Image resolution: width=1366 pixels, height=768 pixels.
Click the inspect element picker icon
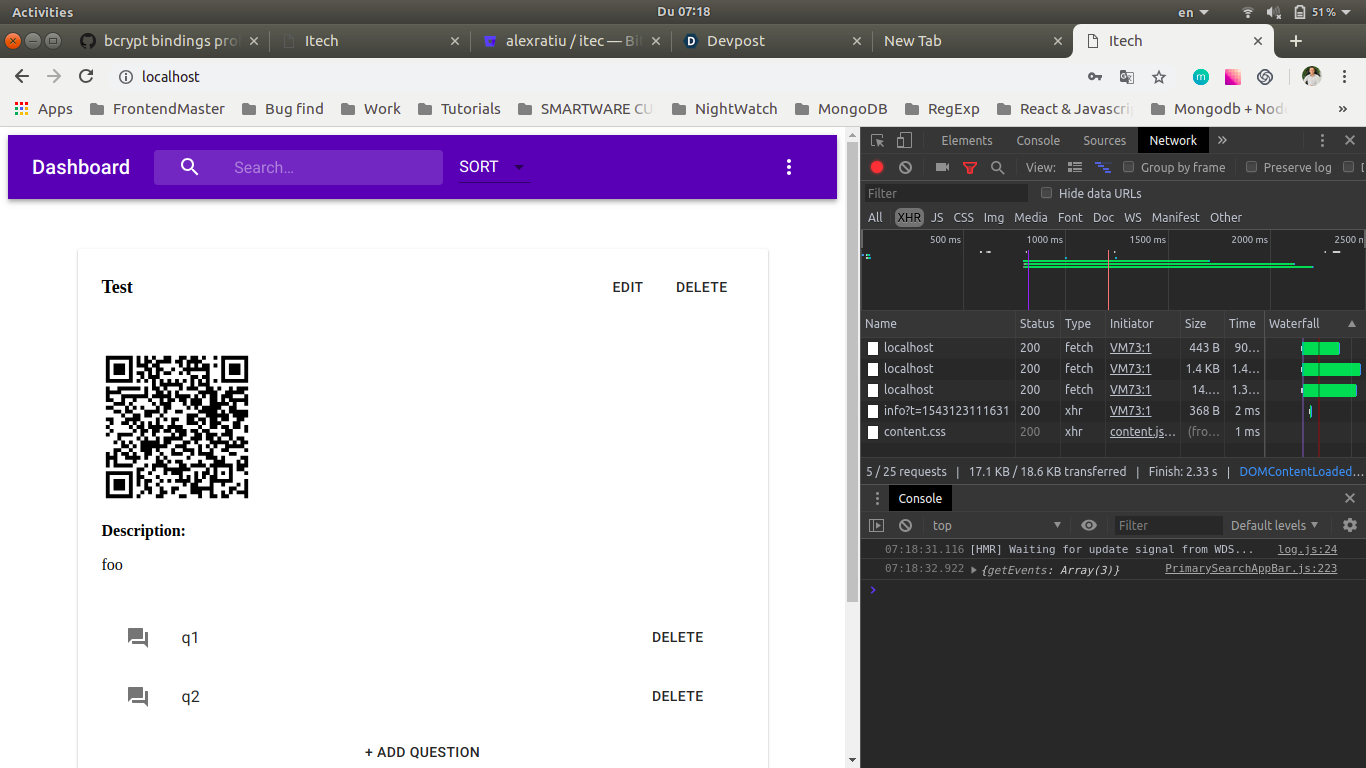877,141
